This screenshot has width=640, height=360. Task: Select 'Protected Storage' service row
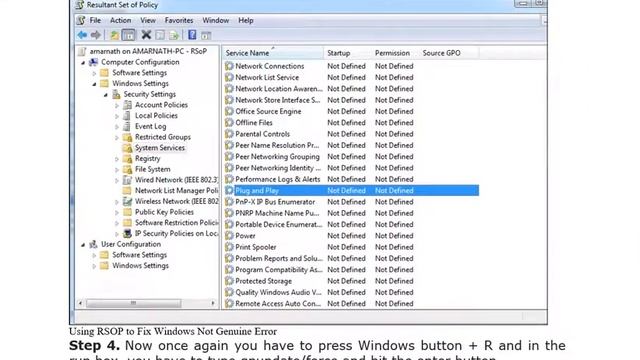351,281
